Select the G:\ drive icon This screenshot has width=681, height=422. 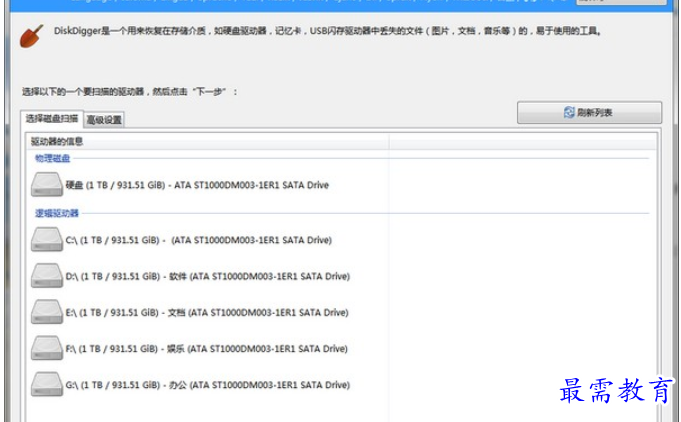point(47,384)
